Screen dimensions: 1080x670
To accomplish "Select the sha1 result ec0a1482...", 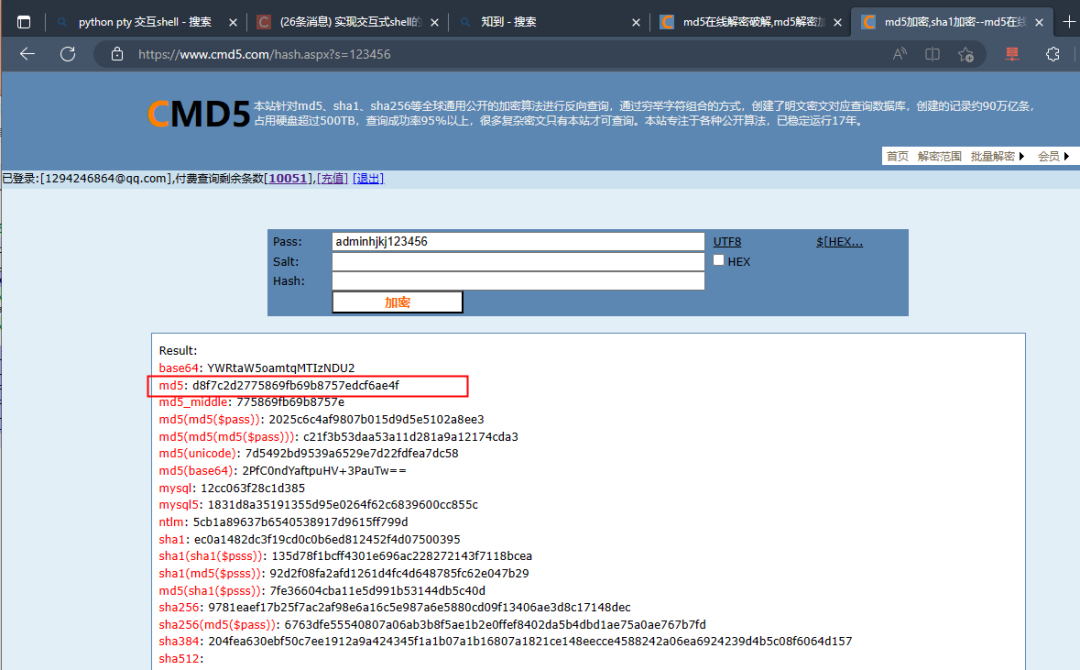I will pos(327,539).
